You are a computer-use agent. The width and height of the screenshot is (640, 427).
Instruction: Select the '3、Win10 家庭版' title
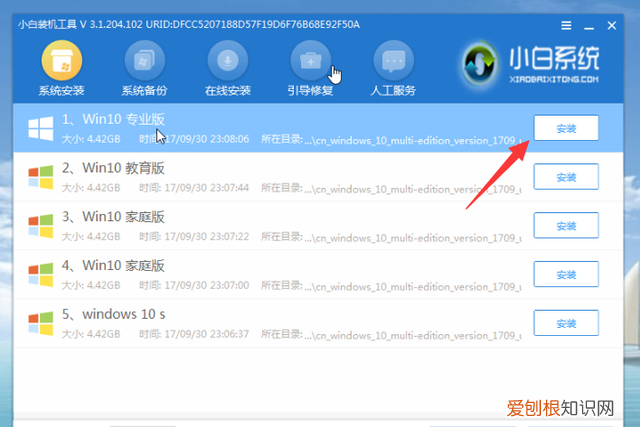(113, 216)
